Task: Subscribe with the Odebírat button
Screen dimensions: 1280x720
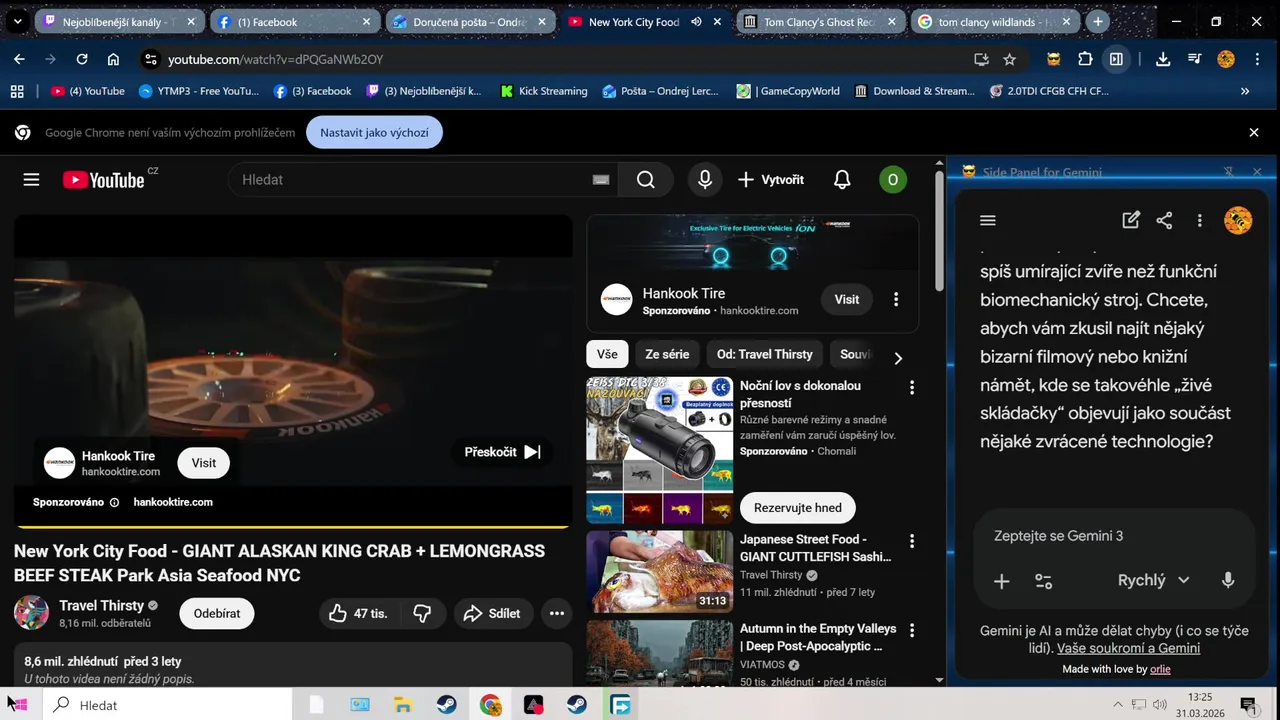Action: point(217,614)
